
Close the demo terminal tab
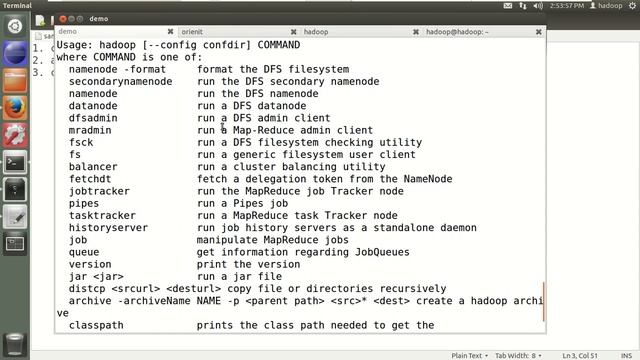[x=170, y=31]
